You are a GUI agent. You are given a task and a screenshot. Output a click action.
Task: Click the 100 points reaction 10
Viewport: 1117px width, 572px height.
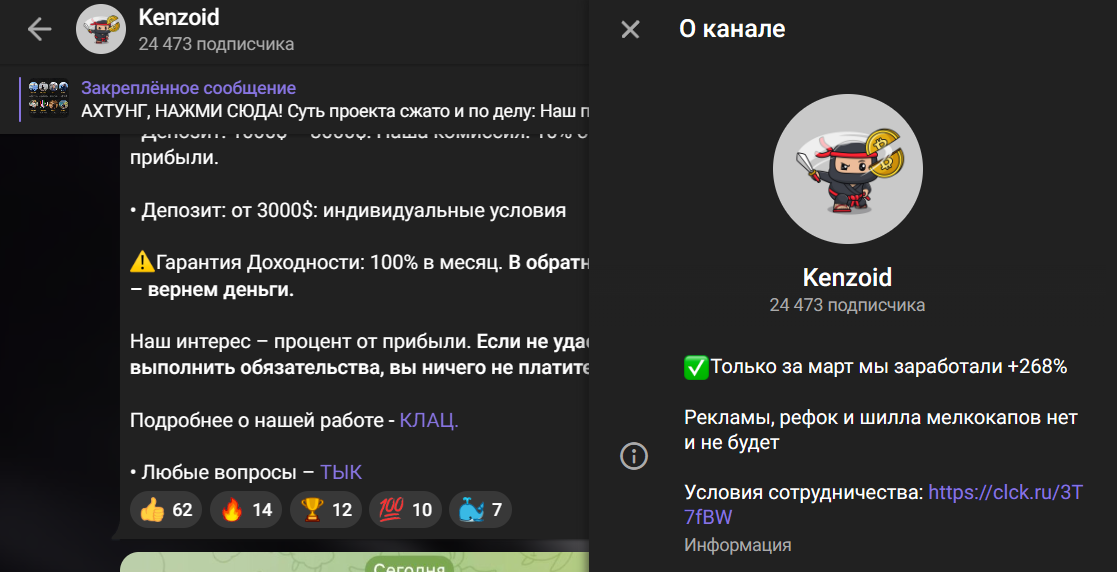point(405,510)
